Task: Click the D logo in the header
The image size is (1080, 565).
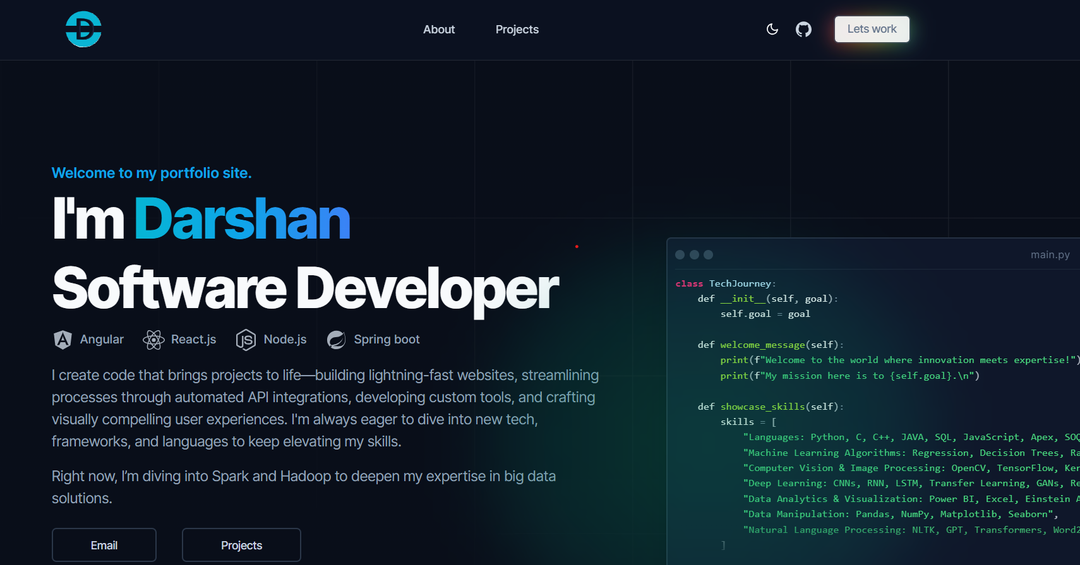Action: pos(83,30)
